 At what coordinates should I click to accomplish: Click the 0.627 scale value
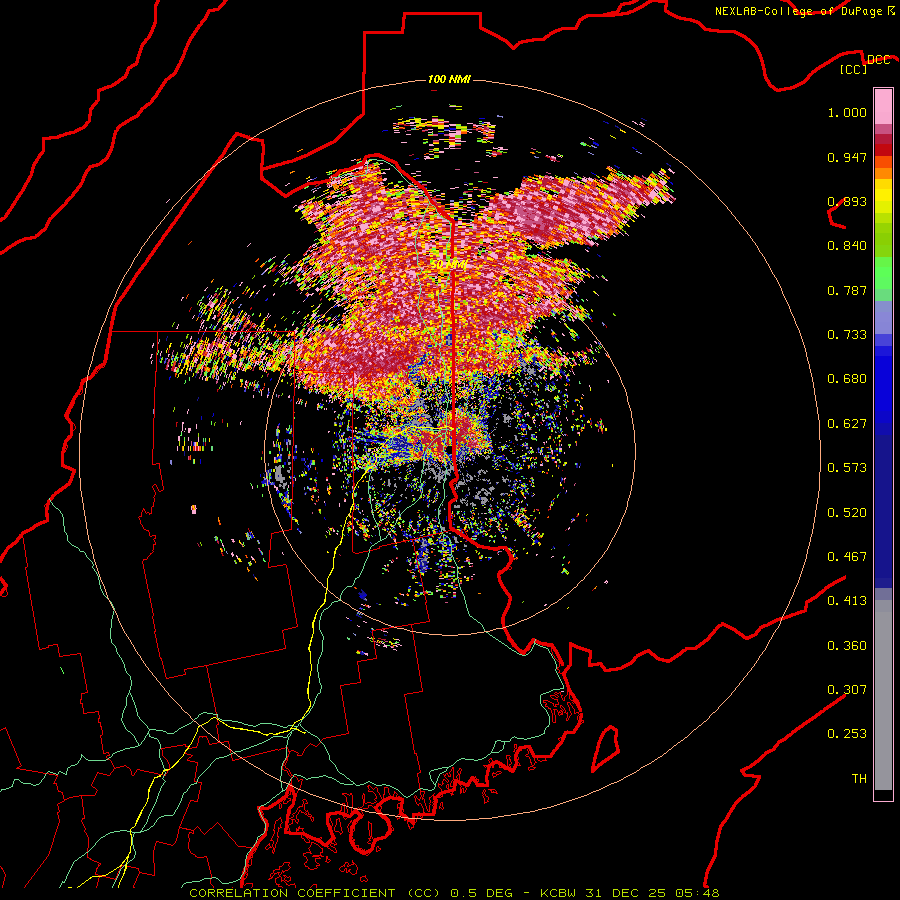[847, 424]
